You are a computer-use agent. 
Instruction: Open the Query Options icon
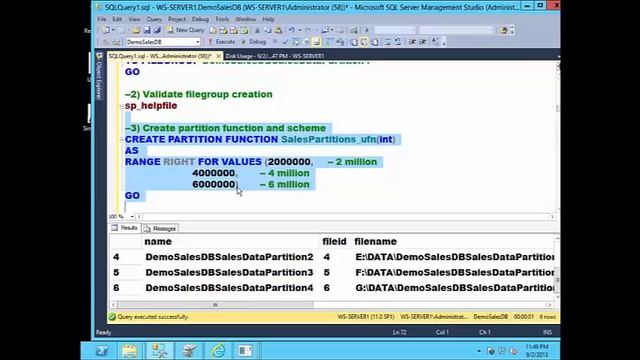point(305,42)
